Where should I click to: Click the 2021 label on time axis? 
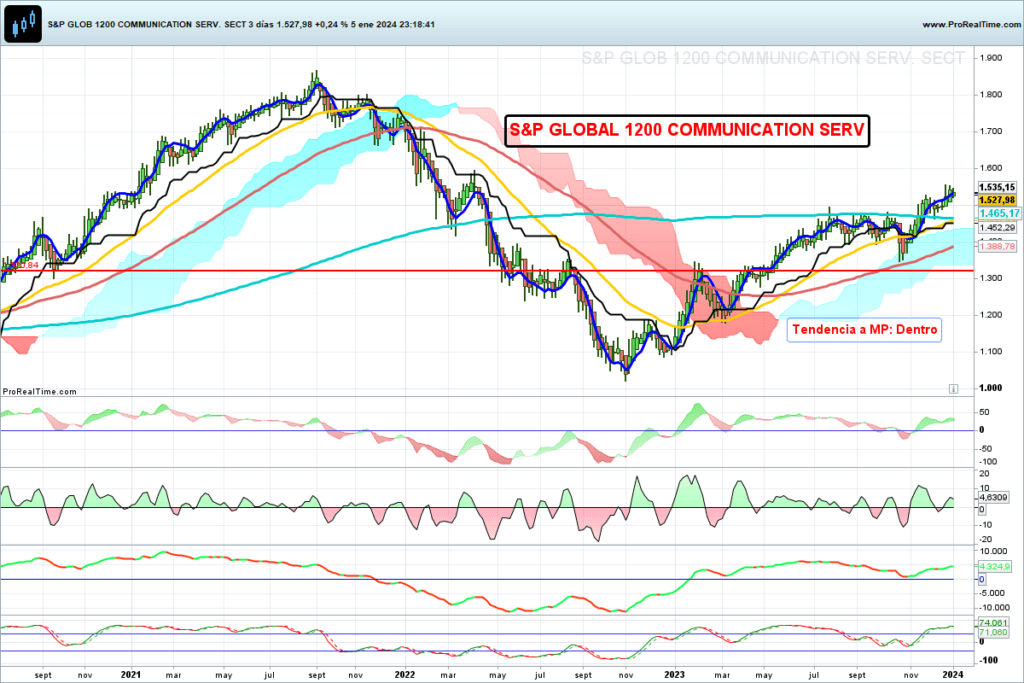click(x=131, y=675)
